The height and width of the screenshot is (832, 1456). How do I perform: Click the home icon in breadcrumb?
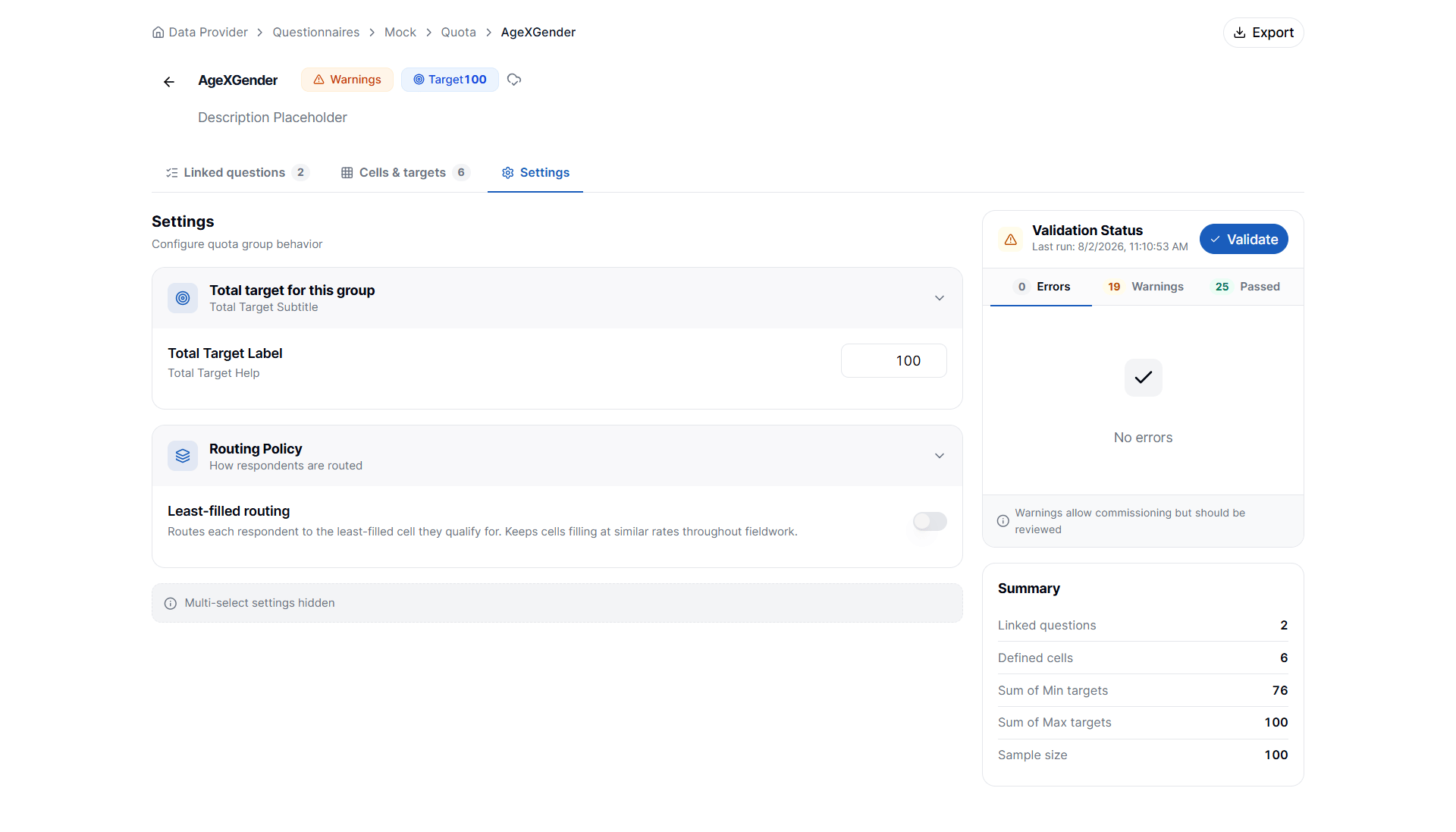[x=158, y=33]
